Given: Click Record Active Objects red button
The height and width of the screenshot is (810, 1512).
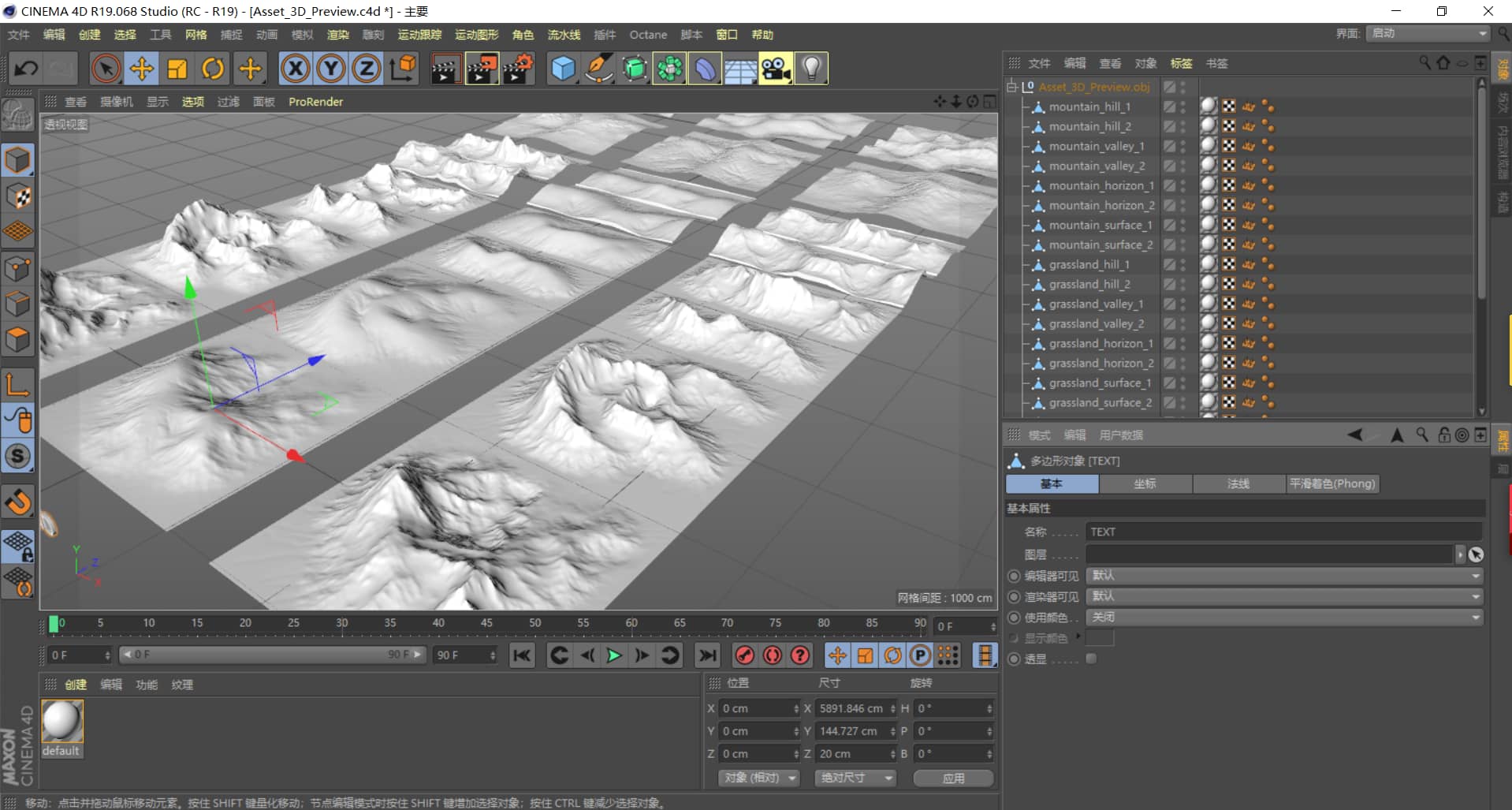Looking at the screenshot, I should [744, 655].
